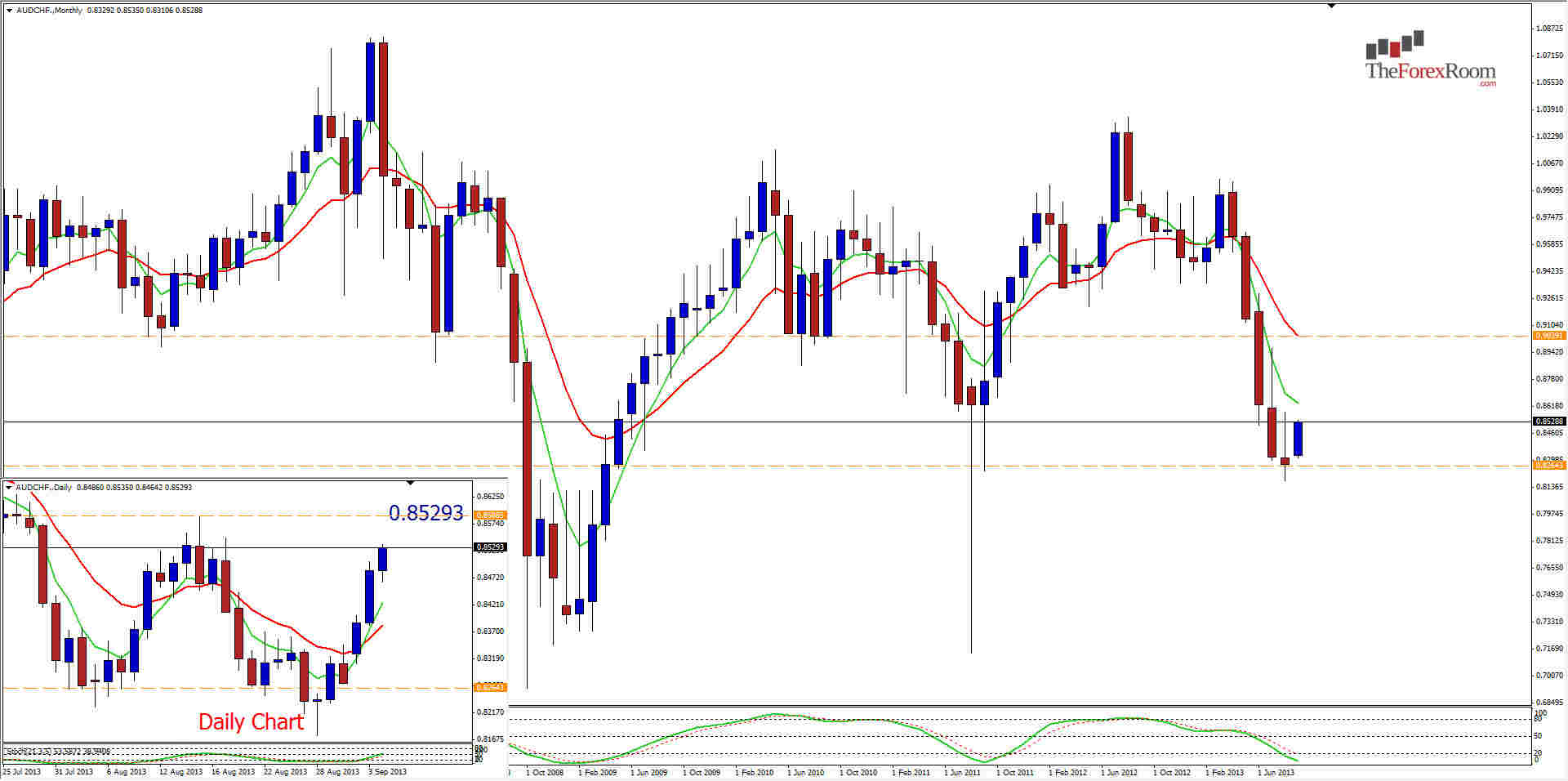Click the 1 Jun 2011 date label
The width and height of the screenshot is (1568, 781).
[963, 772]
